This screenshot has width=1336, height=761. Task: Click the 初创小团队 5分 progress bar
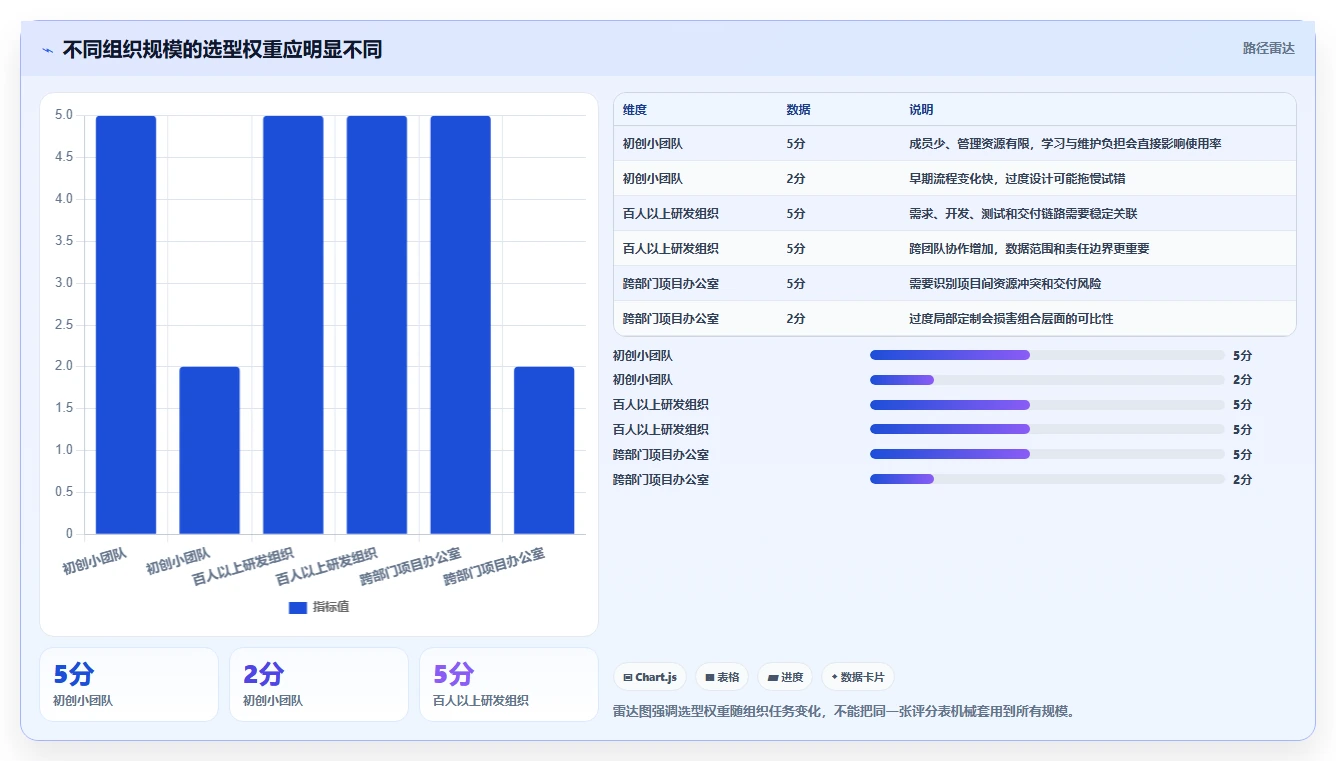click(1047, 355)
